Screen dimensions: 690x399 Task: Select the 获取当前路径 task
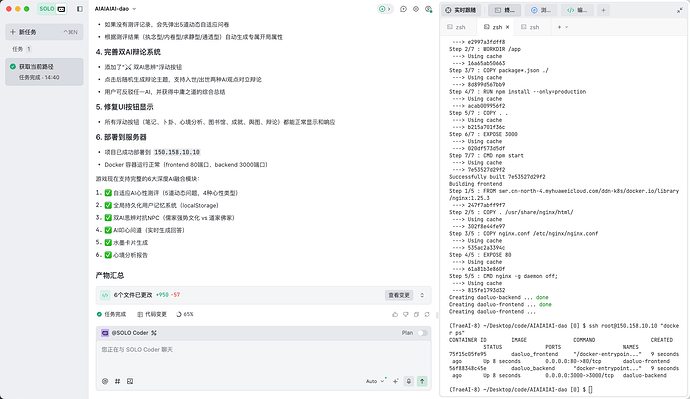[44, 72]
